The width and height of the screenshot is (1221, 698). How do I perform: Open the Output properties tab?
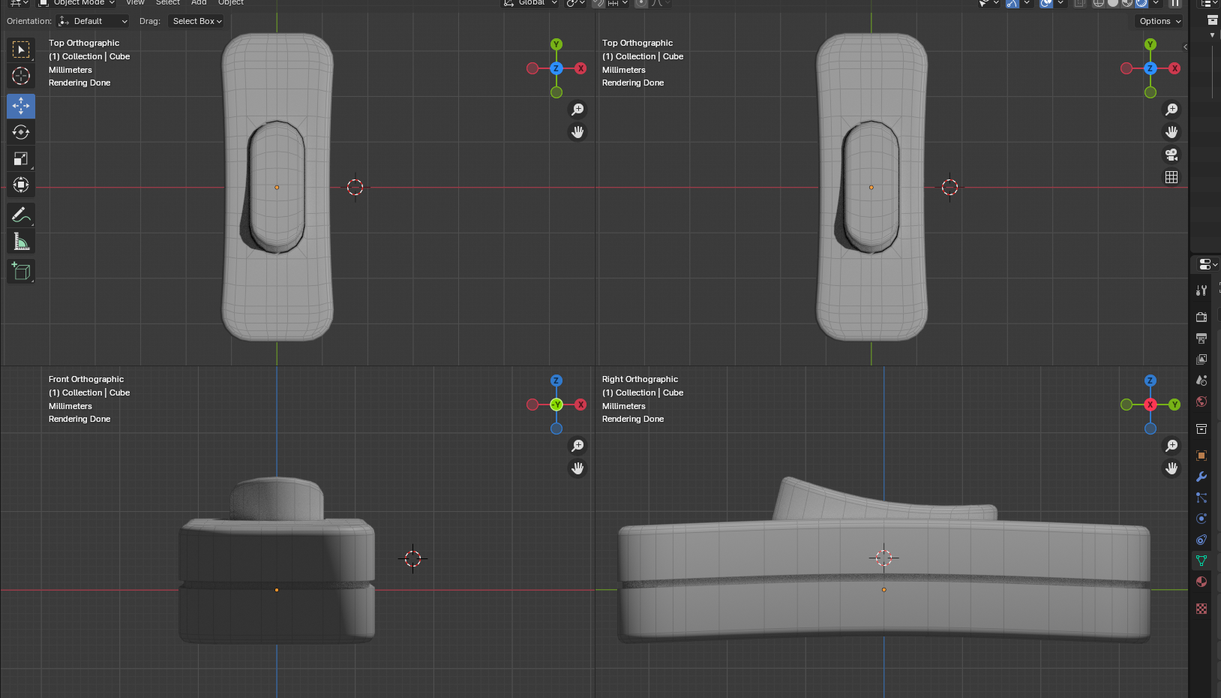(1201, 338)
